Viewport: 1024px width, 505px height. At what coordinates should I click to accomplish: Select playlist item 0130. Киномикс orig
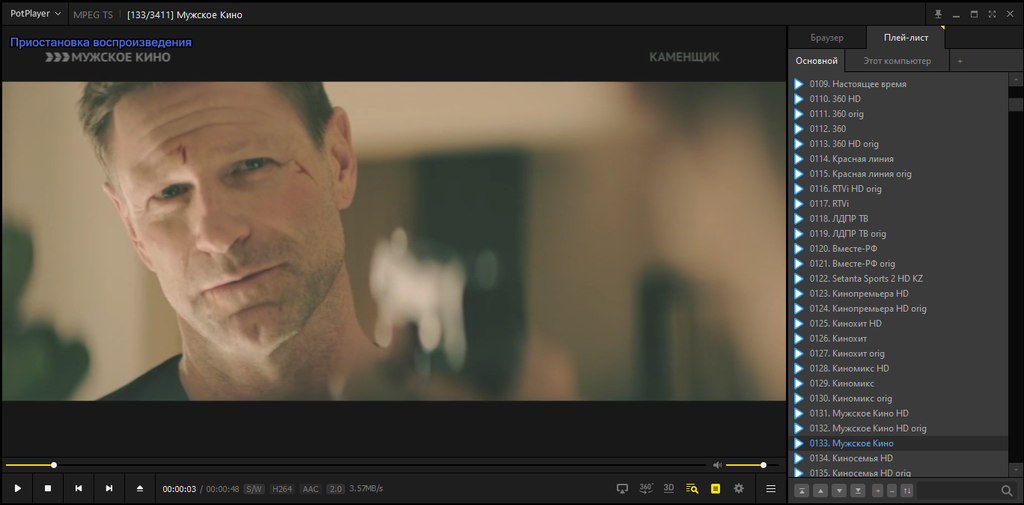pyautogui.click(x=899, y=399)
